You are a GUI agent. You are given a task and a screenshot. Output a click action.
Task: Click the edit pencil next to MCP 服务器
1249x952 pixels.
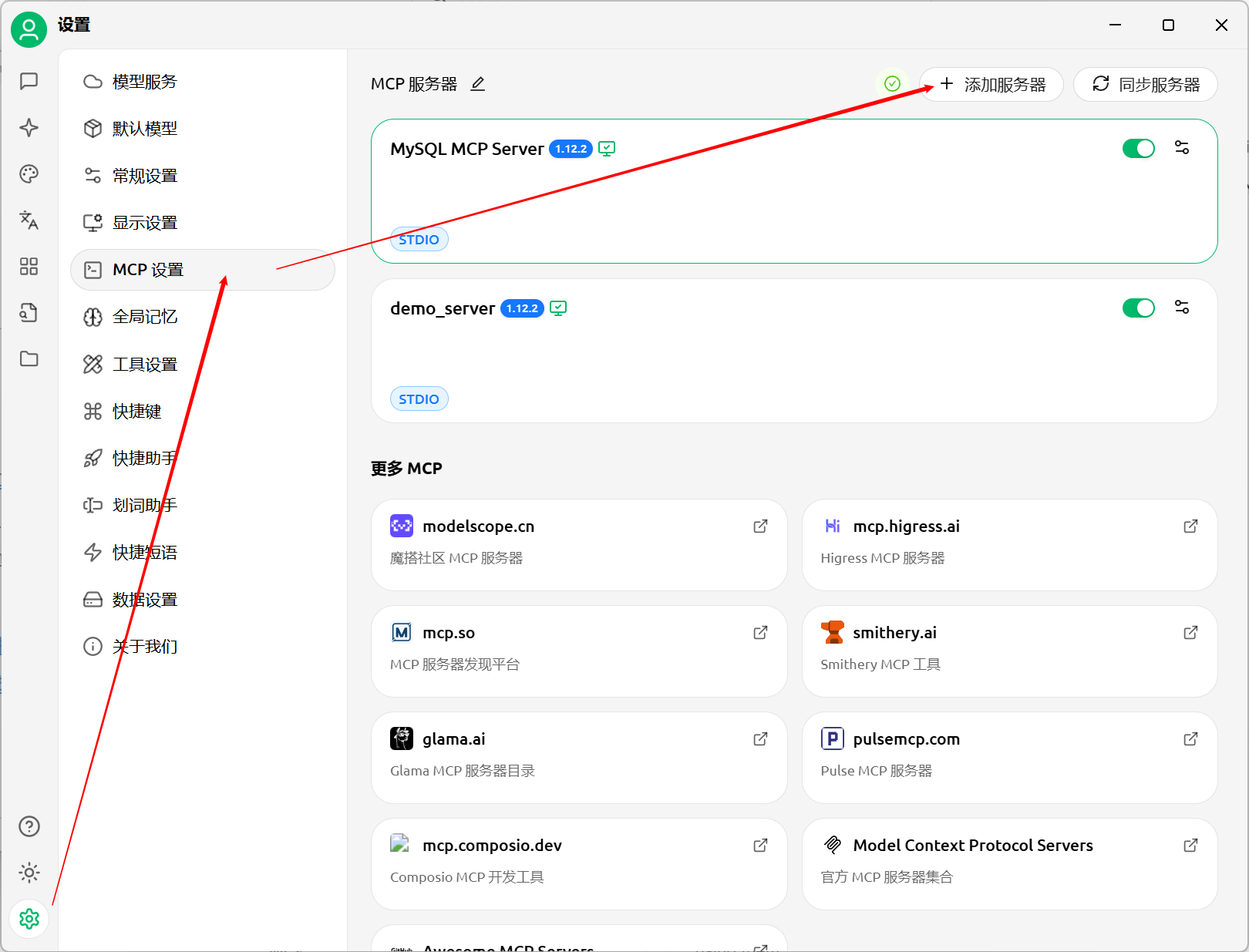click(x=478, y=84)
